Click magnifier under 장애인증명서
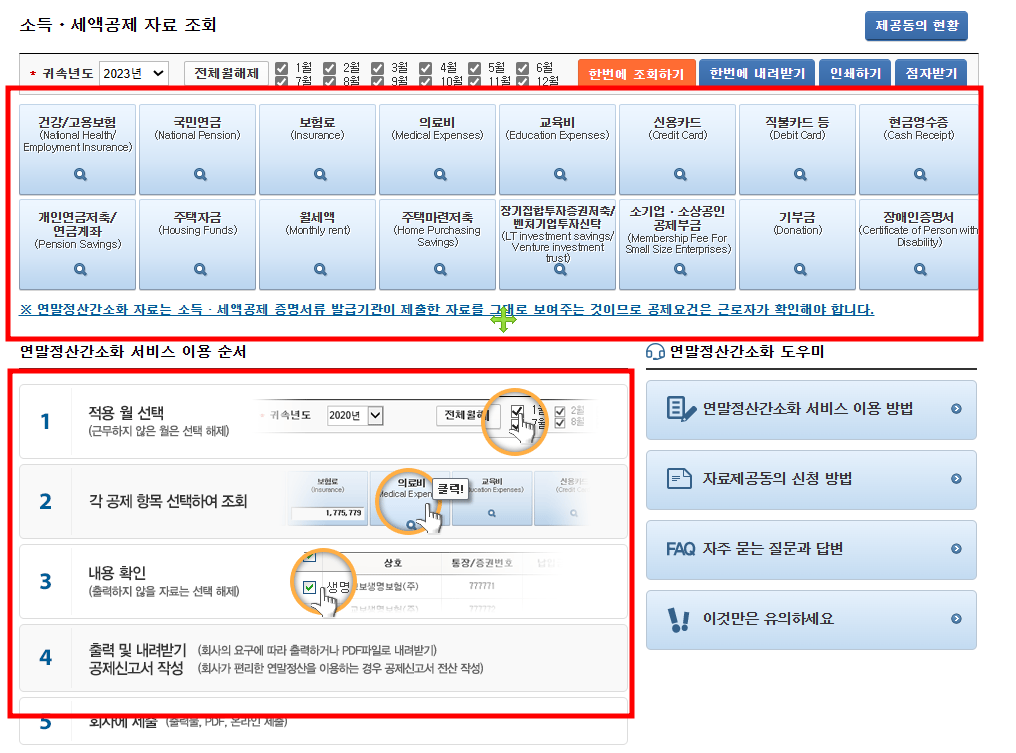 (920, 270)
